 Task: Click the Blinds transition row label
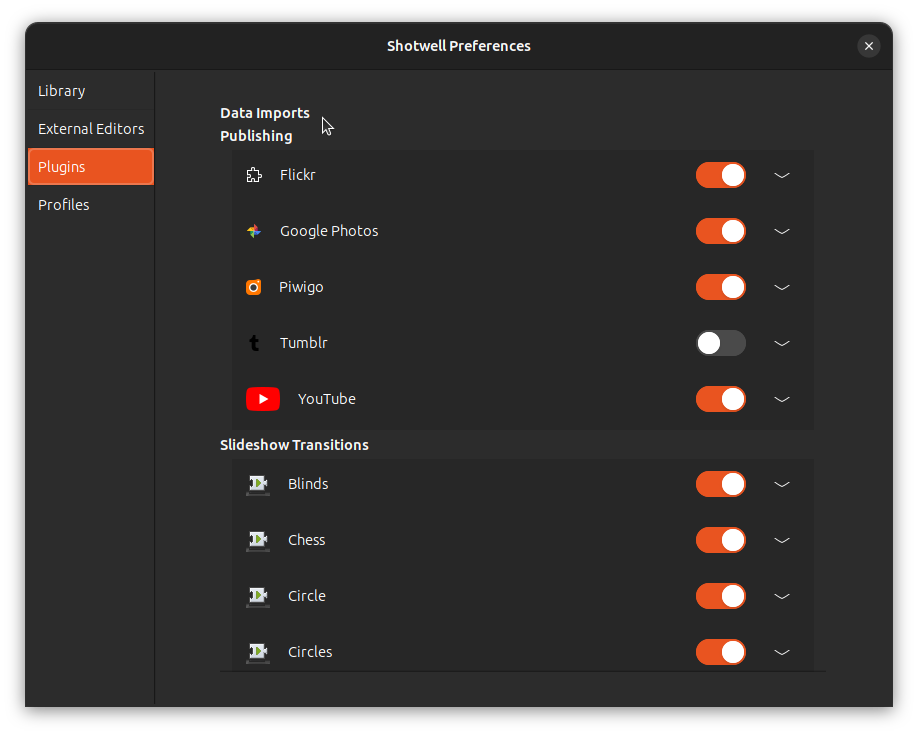(x=308, y=484)
